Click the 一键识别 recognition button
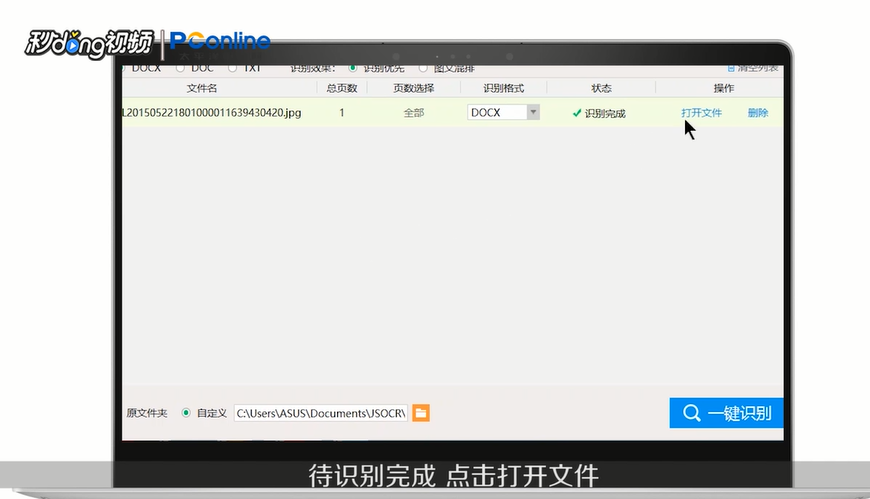 pyautogui.click(x=726, y=413)
